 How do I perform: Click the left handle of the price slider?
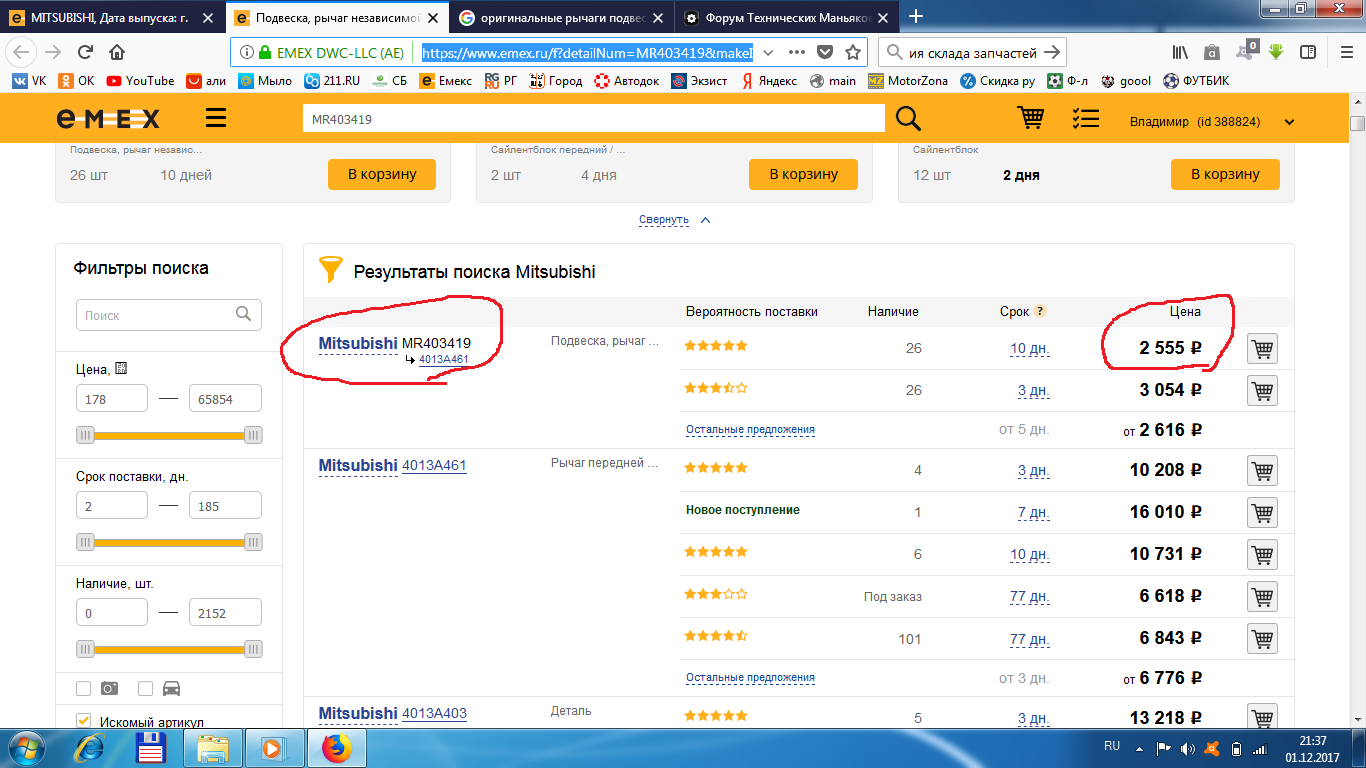[x=86, y=435]
